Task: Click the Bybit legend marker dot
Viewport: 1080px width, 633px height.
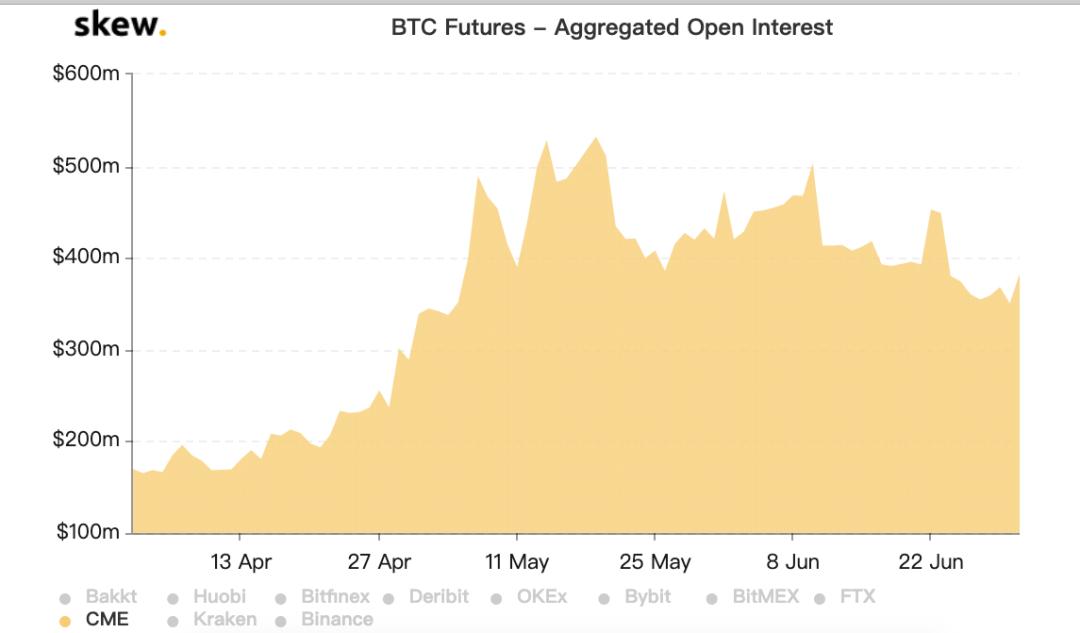Action: [x=604, y=599]
